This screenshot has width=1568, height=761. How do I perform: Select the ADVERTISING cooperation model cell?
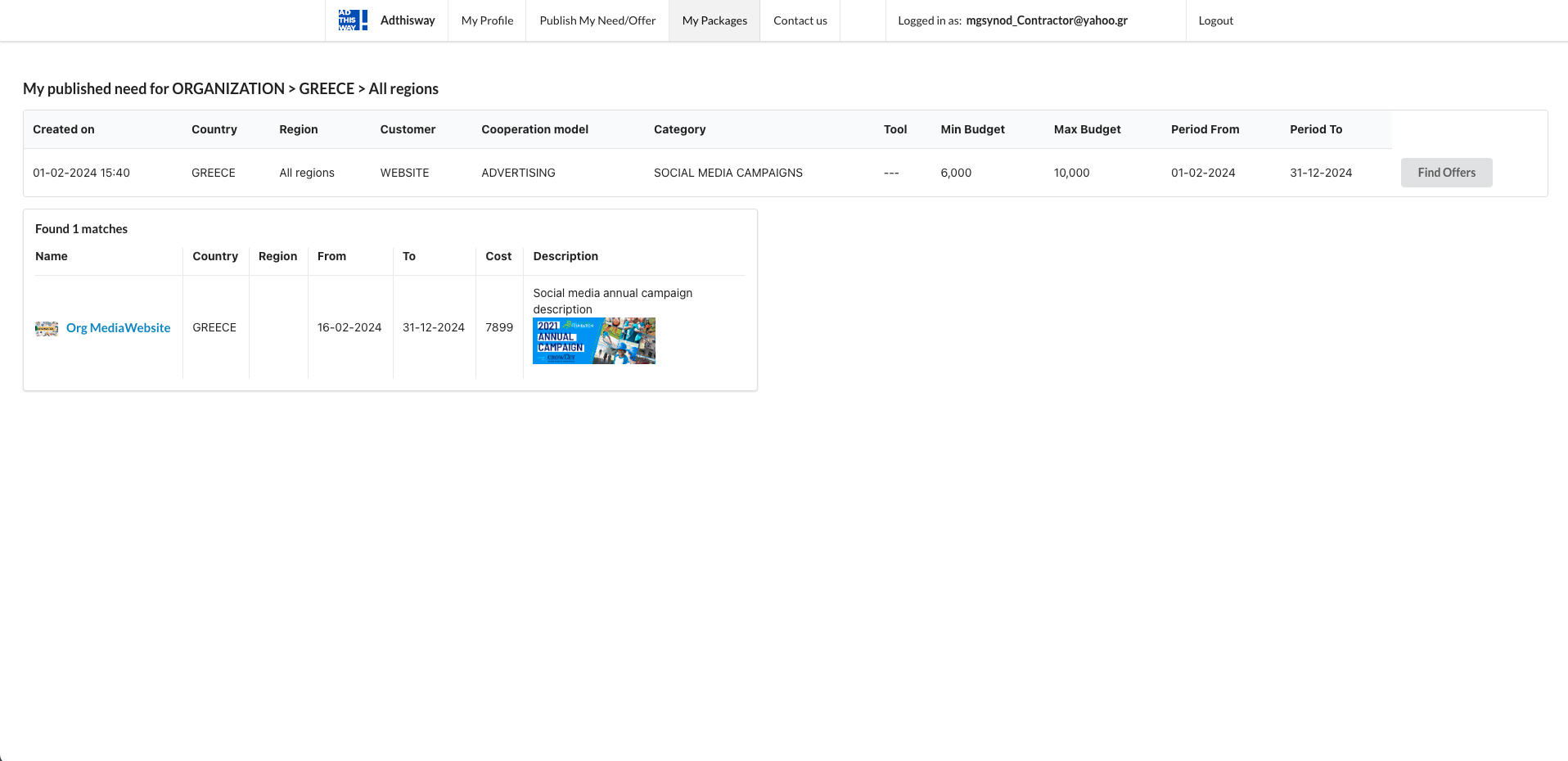tap(518, 173)
